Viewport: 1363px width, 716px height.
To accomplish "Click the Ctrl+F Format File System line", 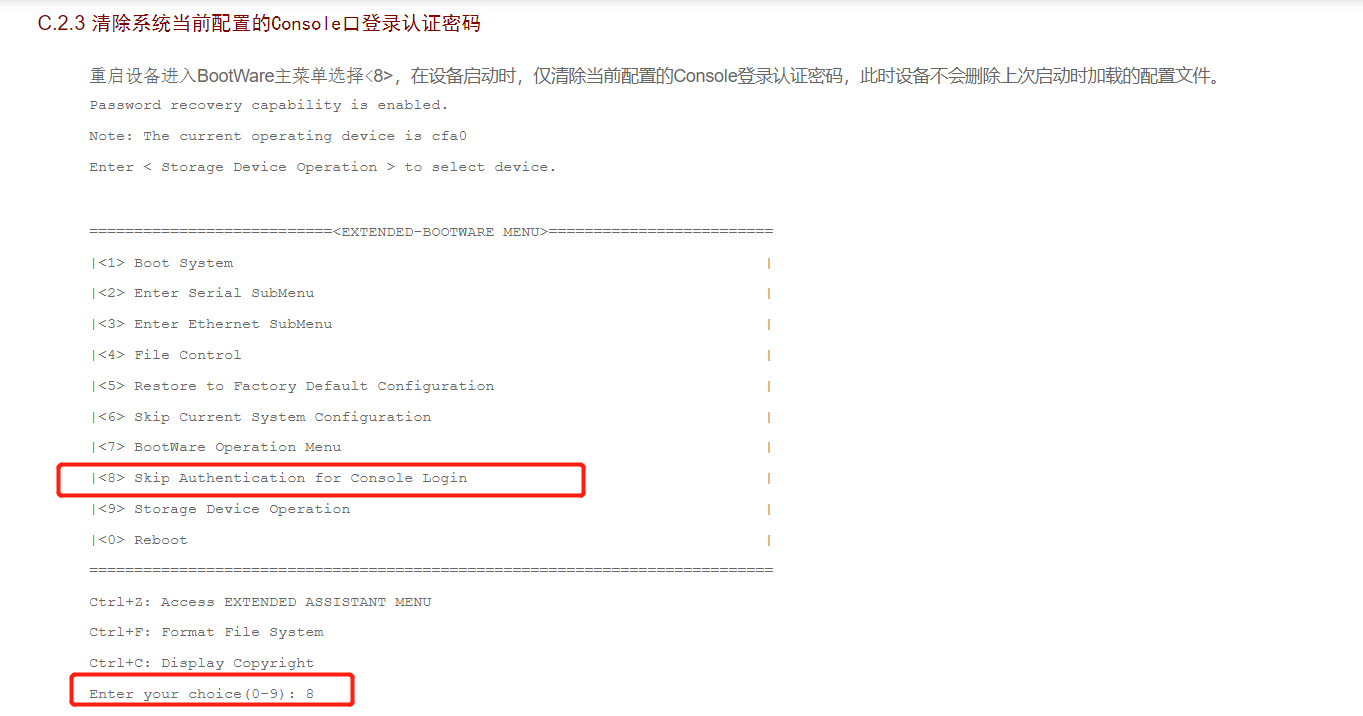I will click(x=206, y=632).
